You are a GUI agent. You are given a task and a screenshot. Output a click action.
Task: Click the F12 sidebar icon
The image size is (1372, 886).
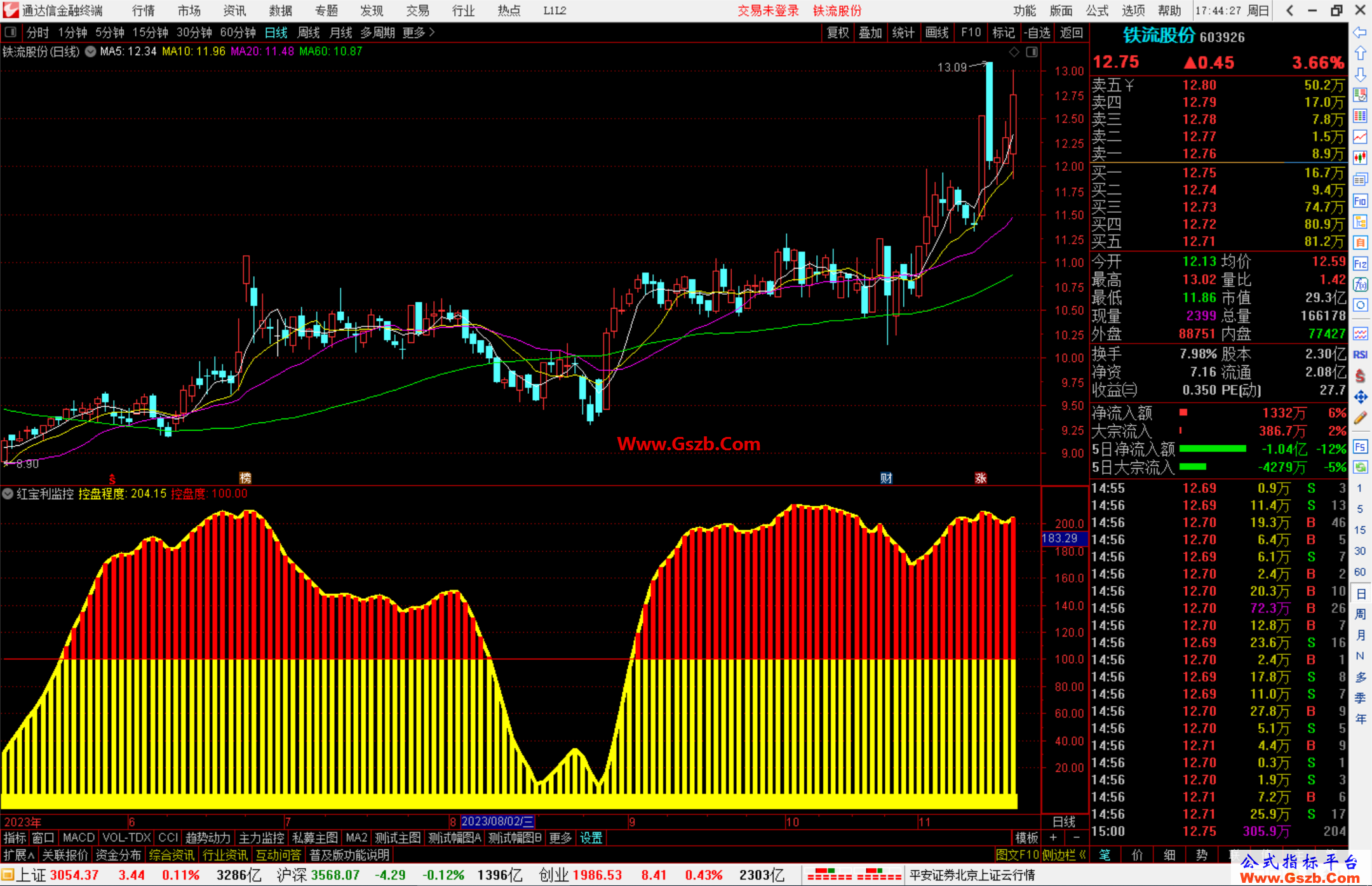point(1360,264)
